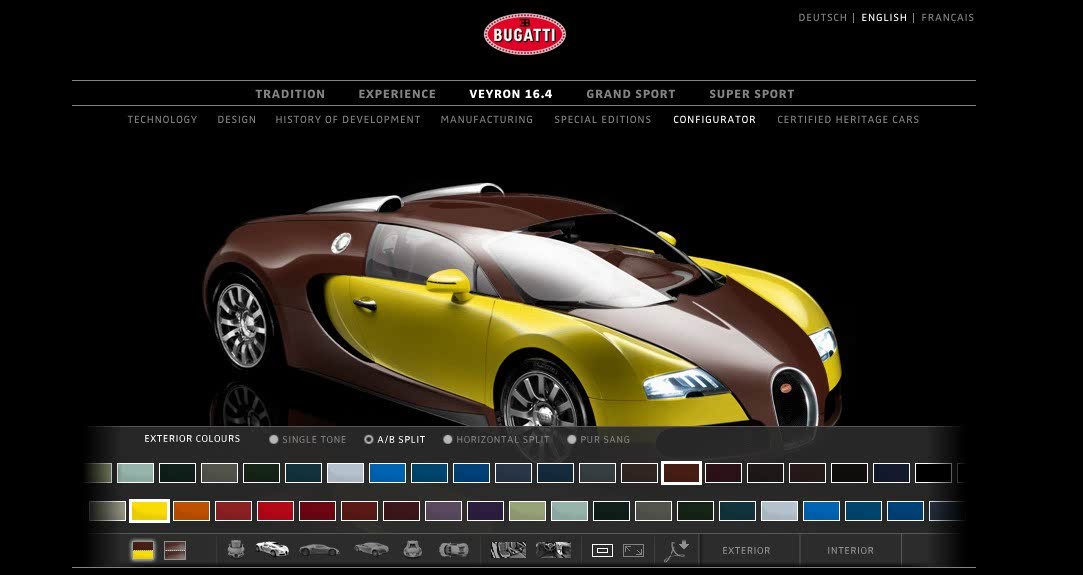Choose the Single Tone option

[x=308, y=439]
